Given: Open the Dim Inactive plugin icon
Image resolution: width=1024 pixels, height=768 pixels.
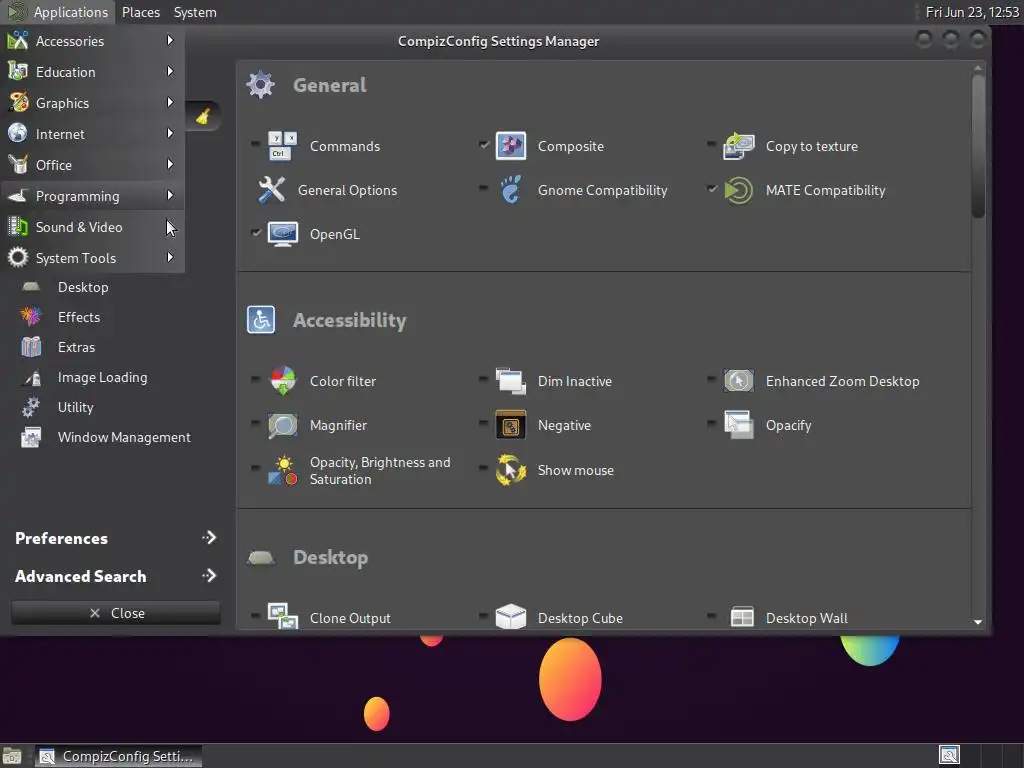Looking at the screenshot, I should click(x=511, y=381).
